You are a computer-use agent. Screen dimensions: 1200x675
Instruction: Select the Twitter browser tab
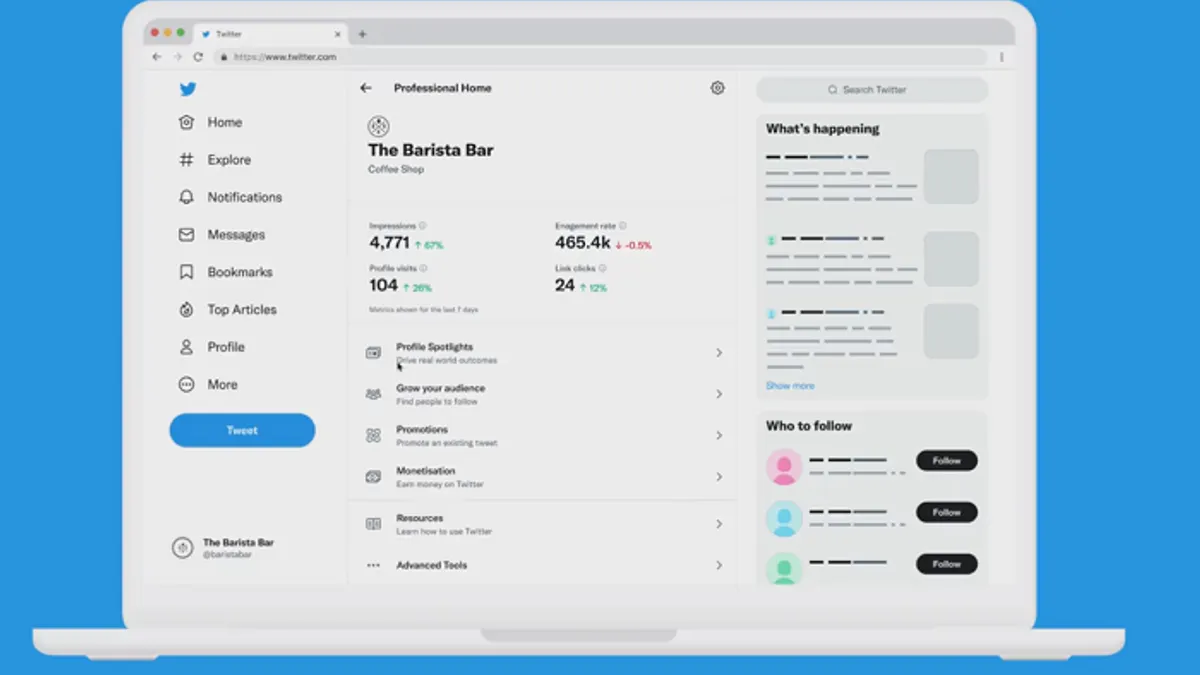tap(270, 34)
